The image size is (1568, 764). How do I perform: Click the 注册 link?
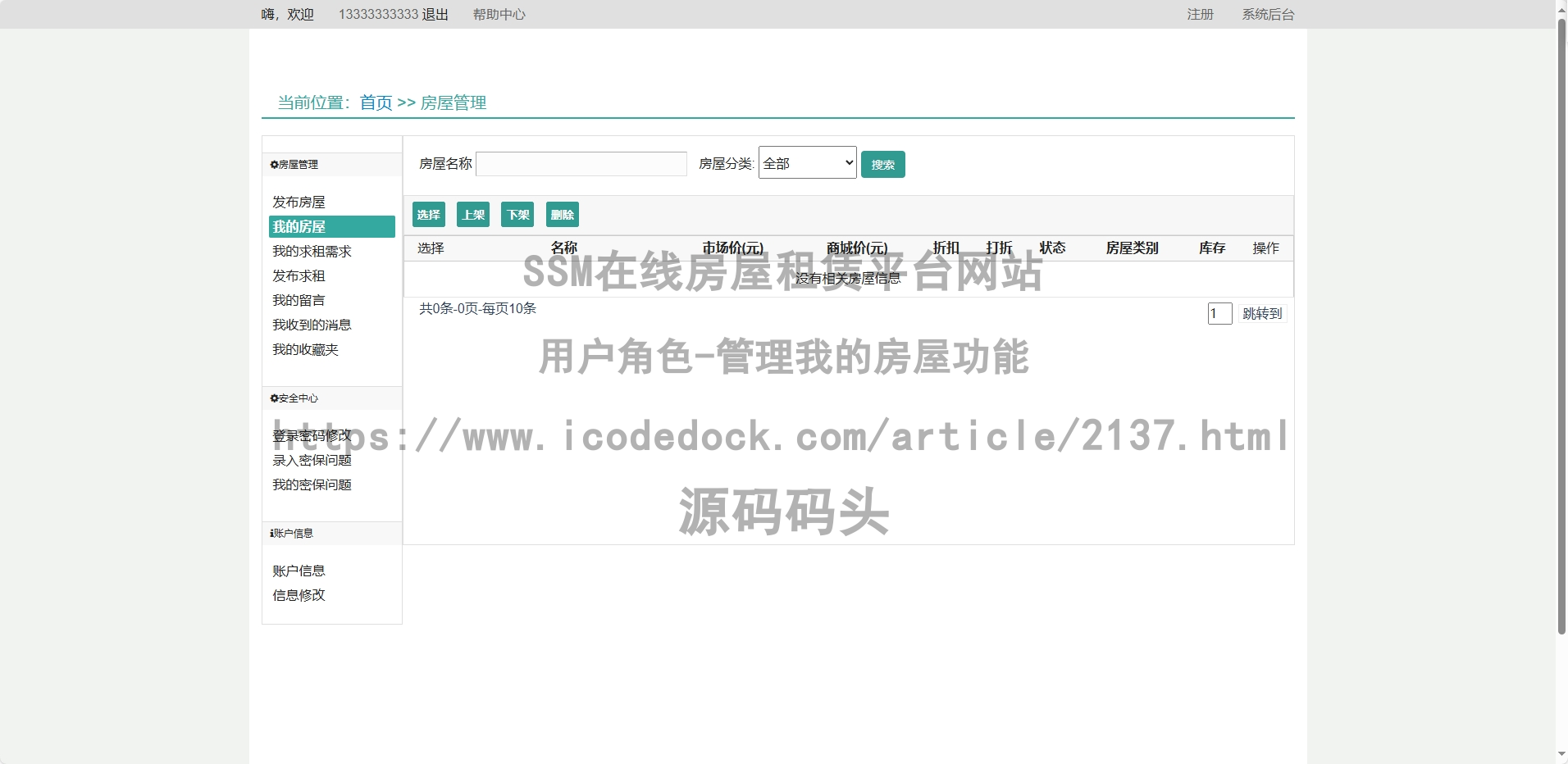(1200, 15)
